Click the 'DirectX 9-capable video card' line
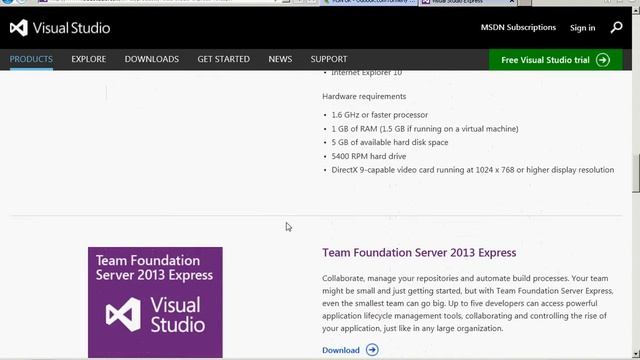640x360 pixels. (473, 170)
